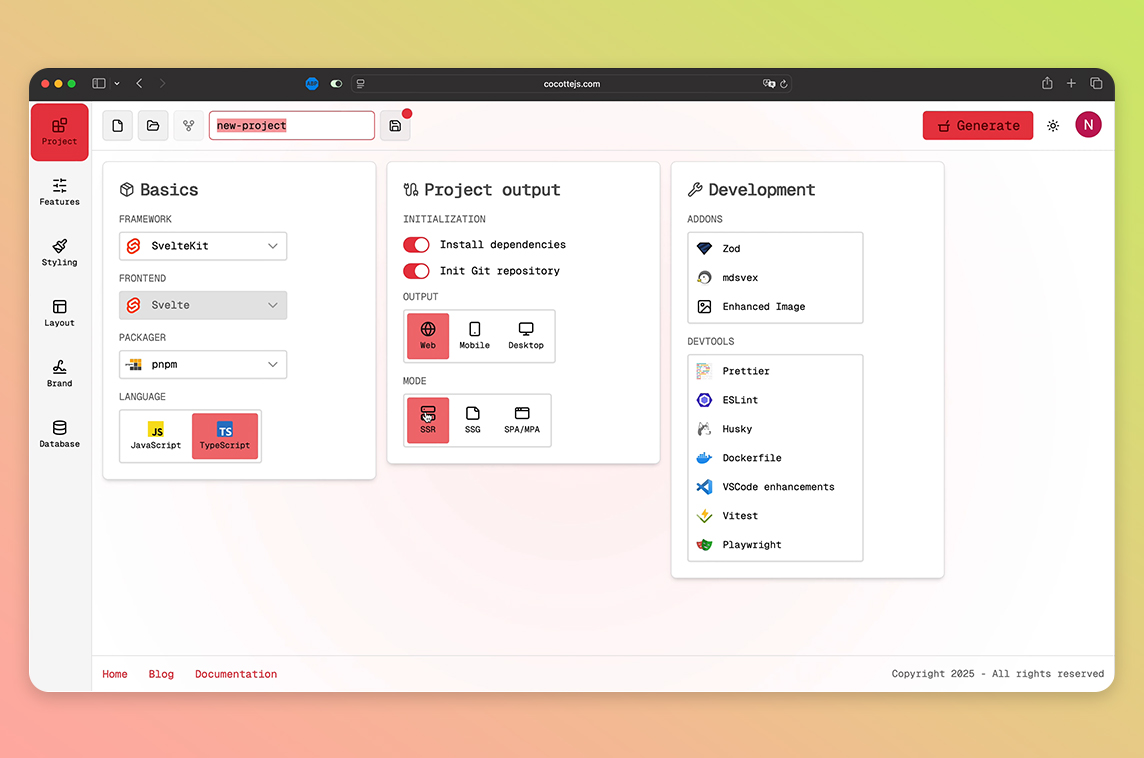Open the user avatar N menu

(x=1088, y=125)
